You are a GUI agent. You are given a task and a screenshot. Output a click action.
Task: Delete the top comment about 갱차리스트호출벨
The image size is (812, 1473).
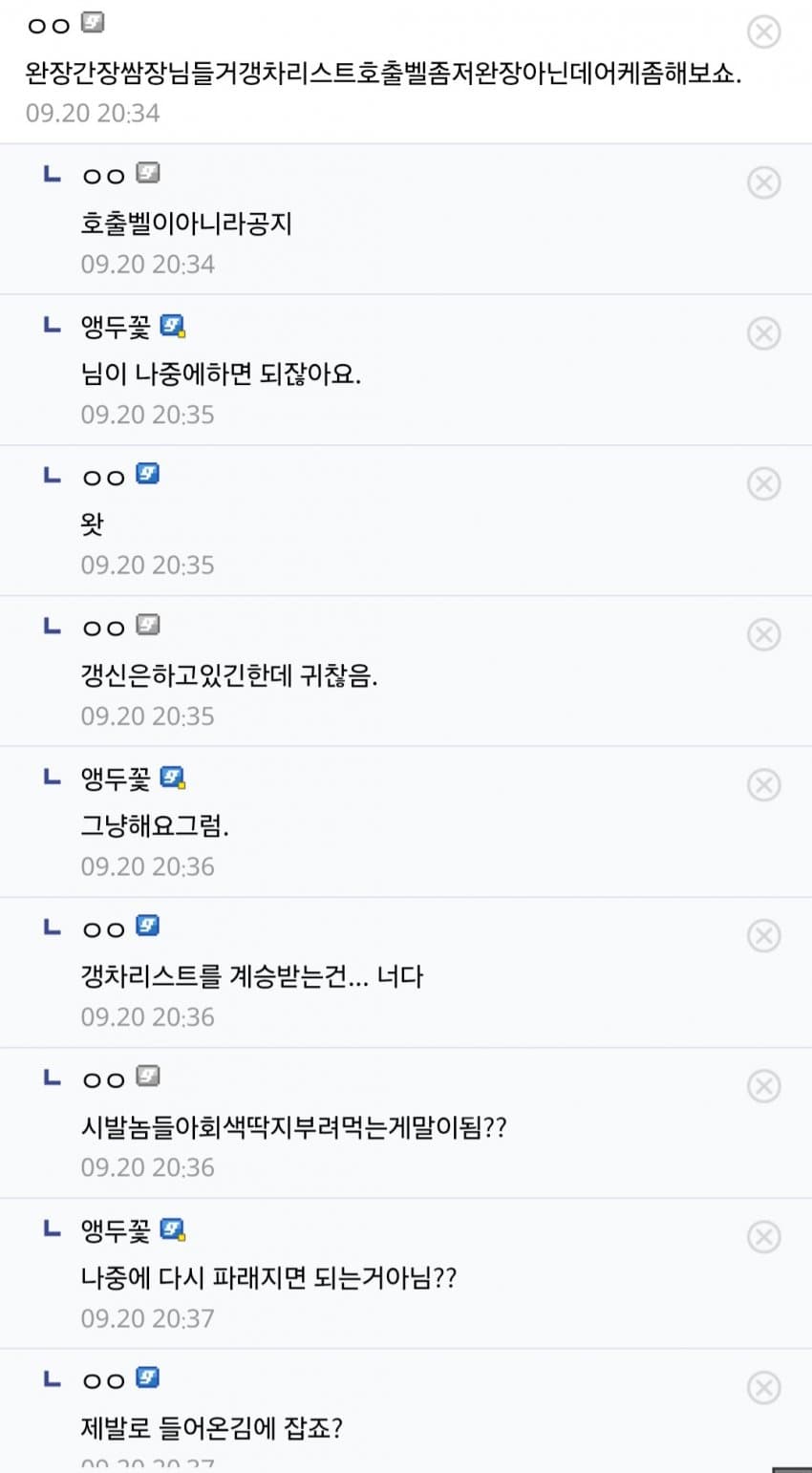pos(763,32)
